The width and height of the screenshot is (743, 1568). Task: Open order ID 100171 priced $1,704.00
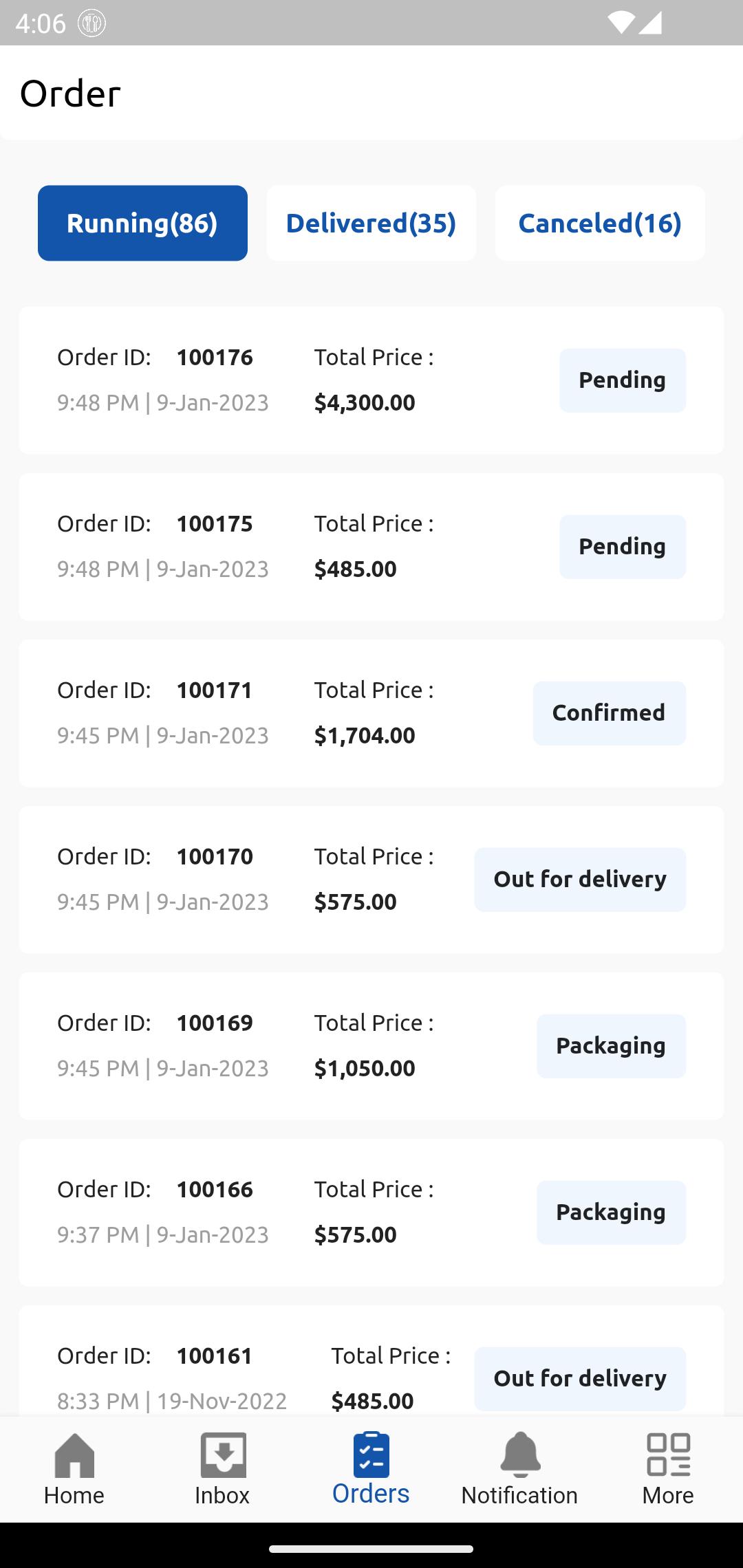[x=371, y=713]
